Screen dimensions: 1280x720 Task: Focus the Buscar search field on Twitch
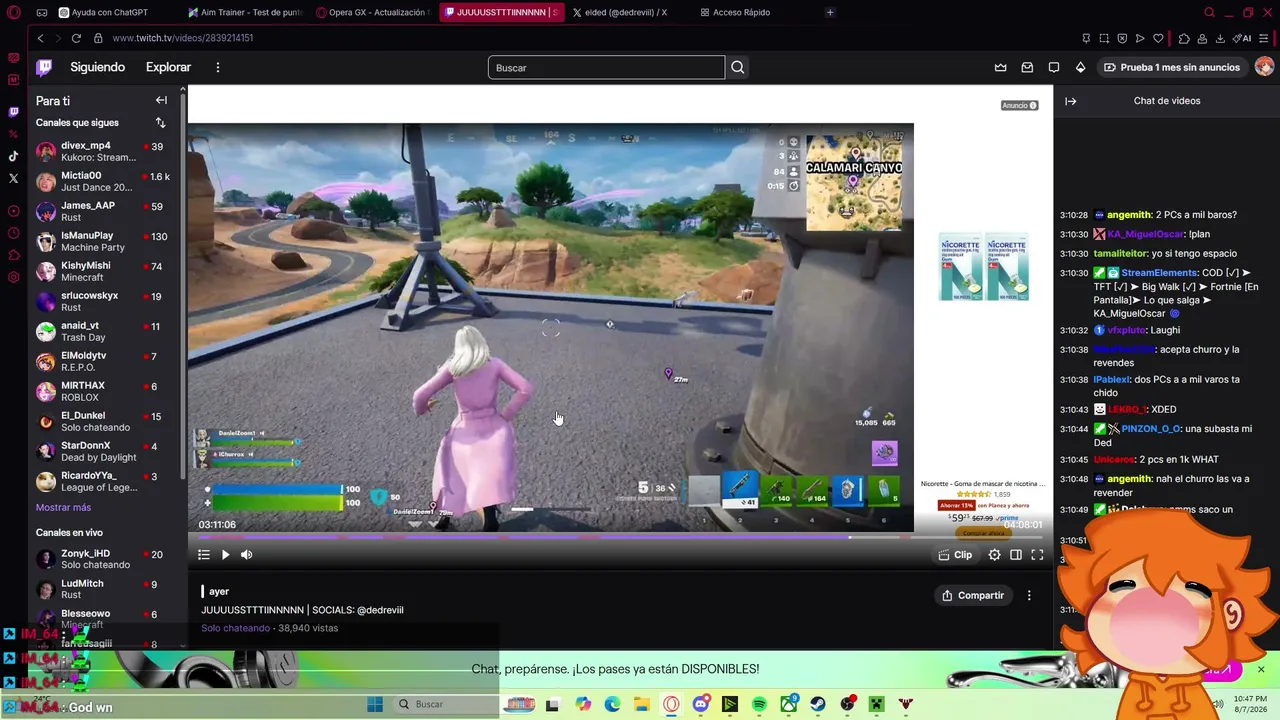pos(606,67)
